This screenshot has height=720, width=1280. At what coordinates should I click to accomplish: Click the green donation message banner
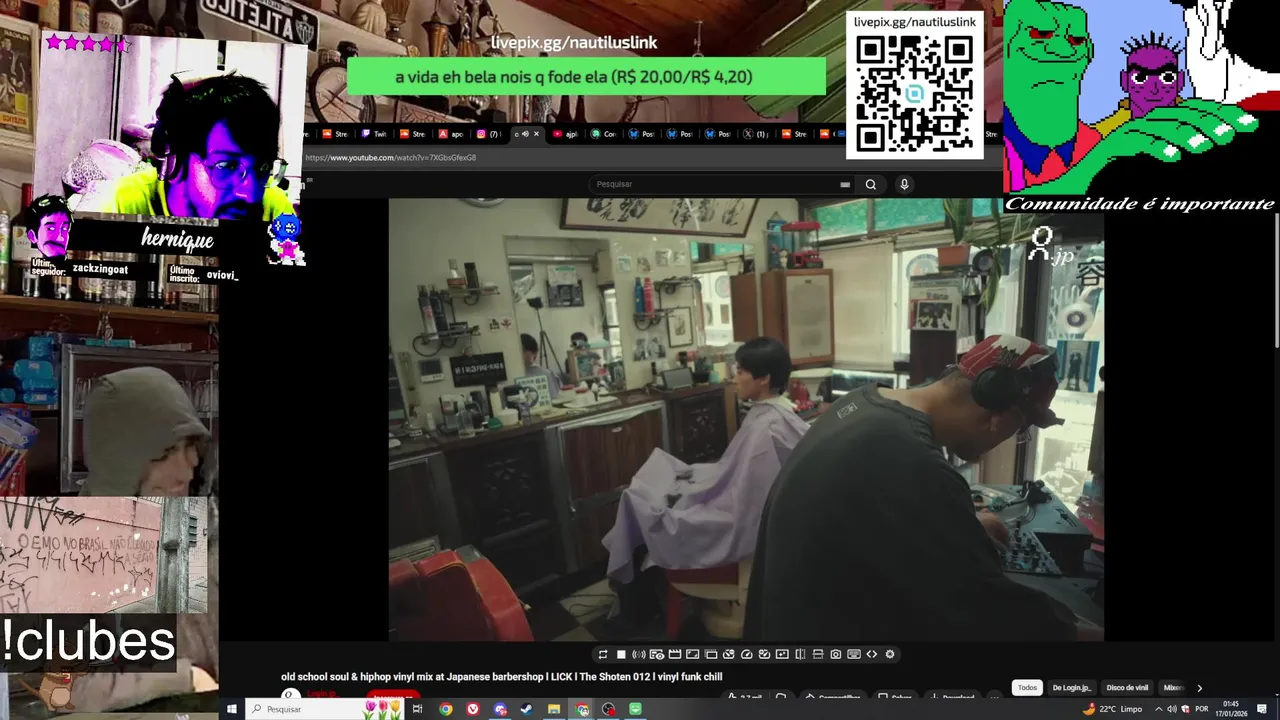586,77
